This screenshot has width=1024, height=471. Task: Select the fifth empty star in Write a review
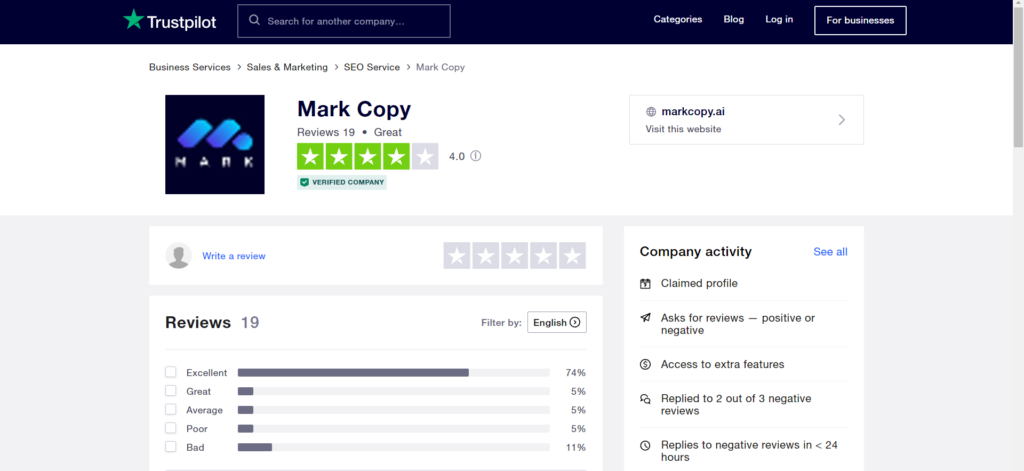click(572, 255)
